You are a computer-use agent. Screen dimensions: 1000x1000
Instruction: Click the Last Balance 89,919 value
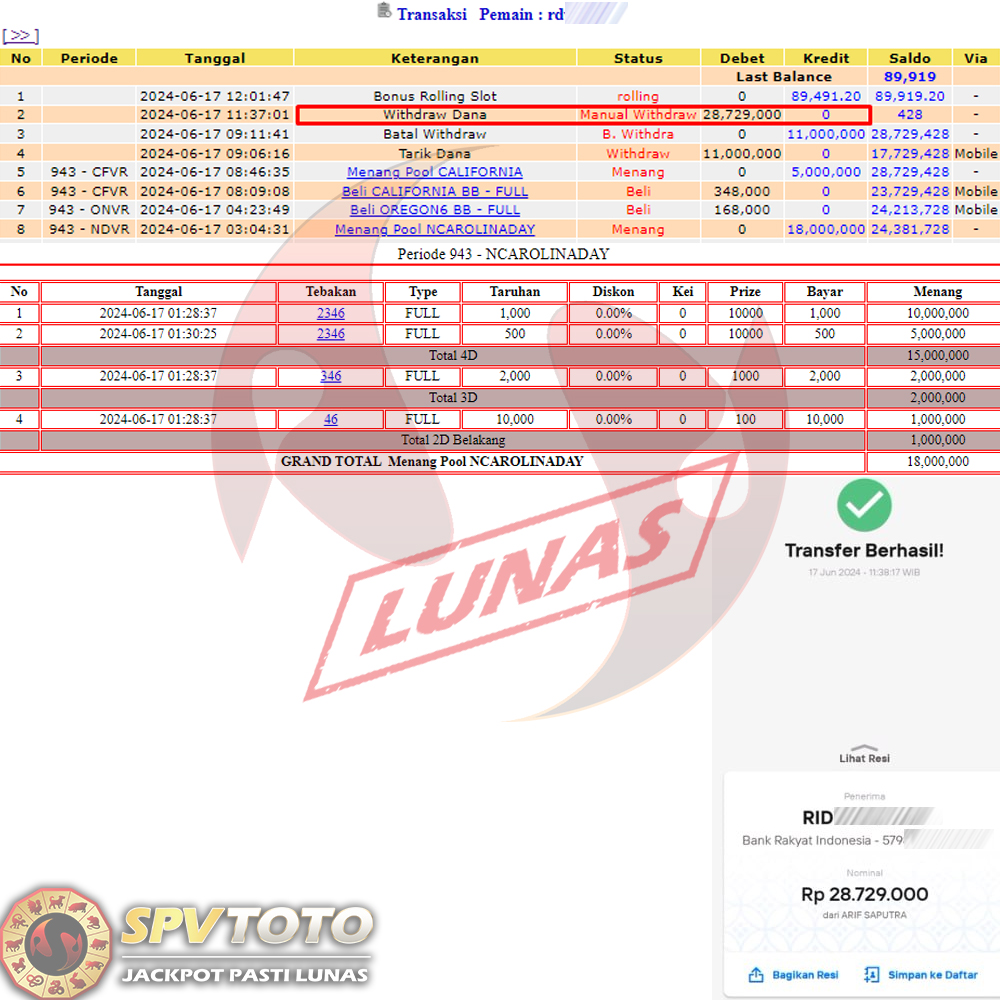(909, 77)
